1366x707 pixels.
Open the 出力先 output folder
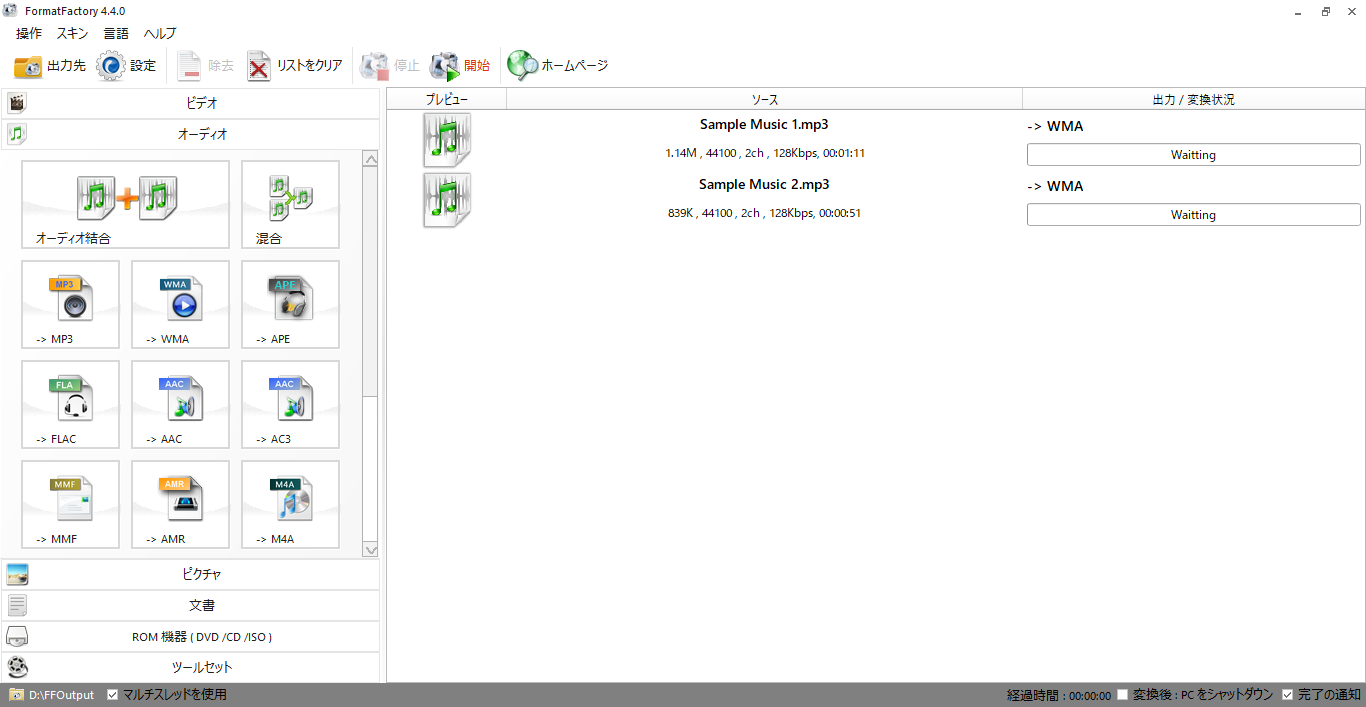pyautogui.click(x=49, y=66)
